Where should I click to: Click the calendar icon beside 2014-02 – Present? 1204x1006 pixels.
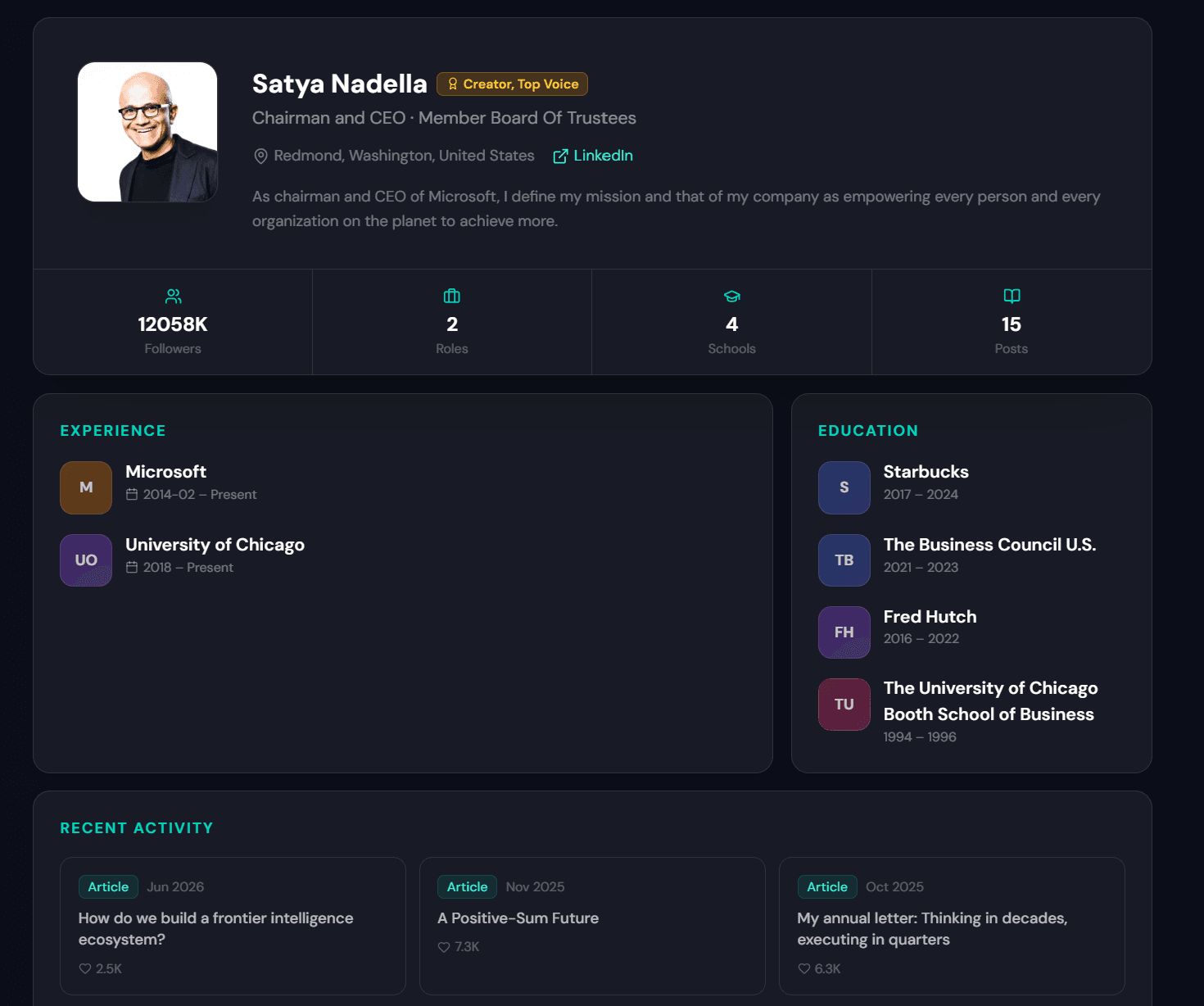coord(132,495)
